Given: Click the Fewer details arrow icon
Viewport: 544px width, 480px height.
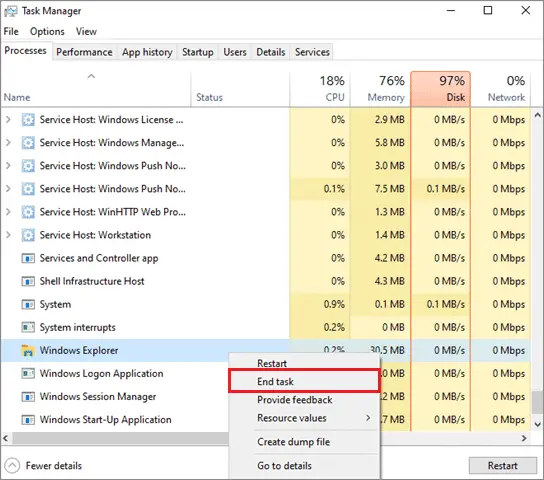Looking at the screenshot, I should coord(12,465).
